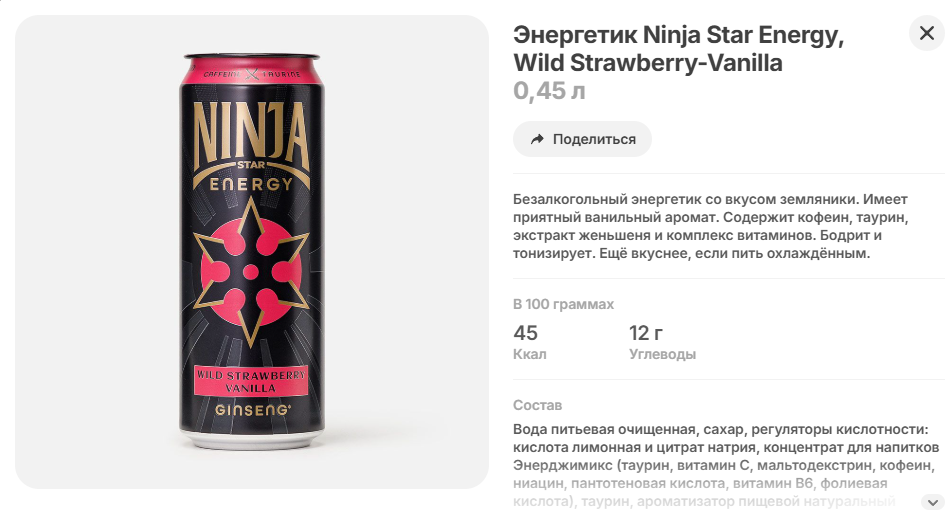The width and height of the screenshot is (951, 510).
Task: Click the Wild Strawberry Vanilla red label on can
Action: (x=251, y=381)
